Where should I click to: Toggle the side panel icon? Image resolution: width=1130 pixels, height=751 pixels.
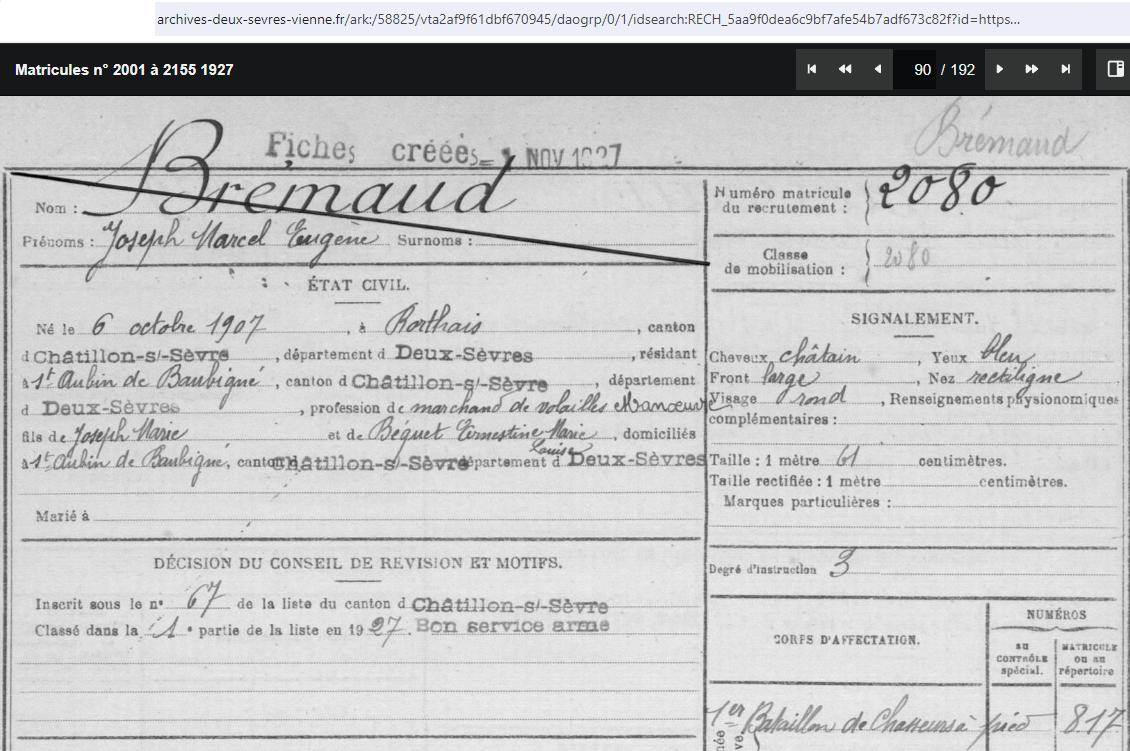(1115, 69)
